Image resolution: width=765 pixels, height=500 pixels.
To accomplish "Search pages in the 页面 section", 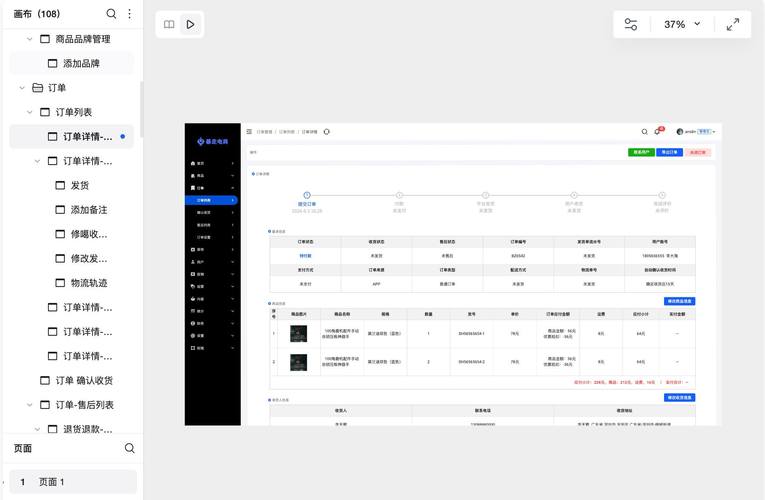I will click(x=129, y=448).
